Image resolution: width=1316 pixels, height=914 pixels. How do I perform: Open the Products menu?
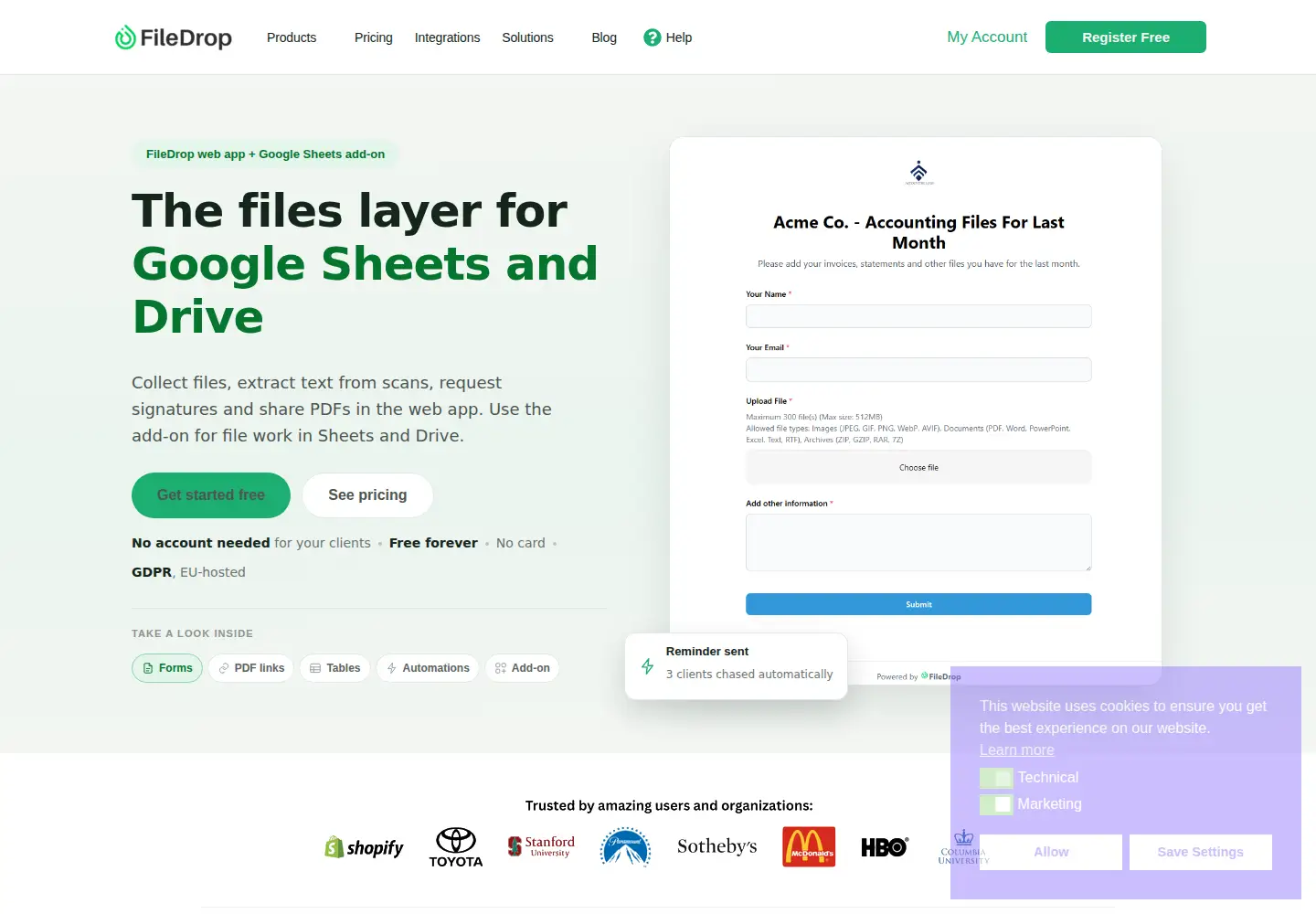[x=292, y=37]
